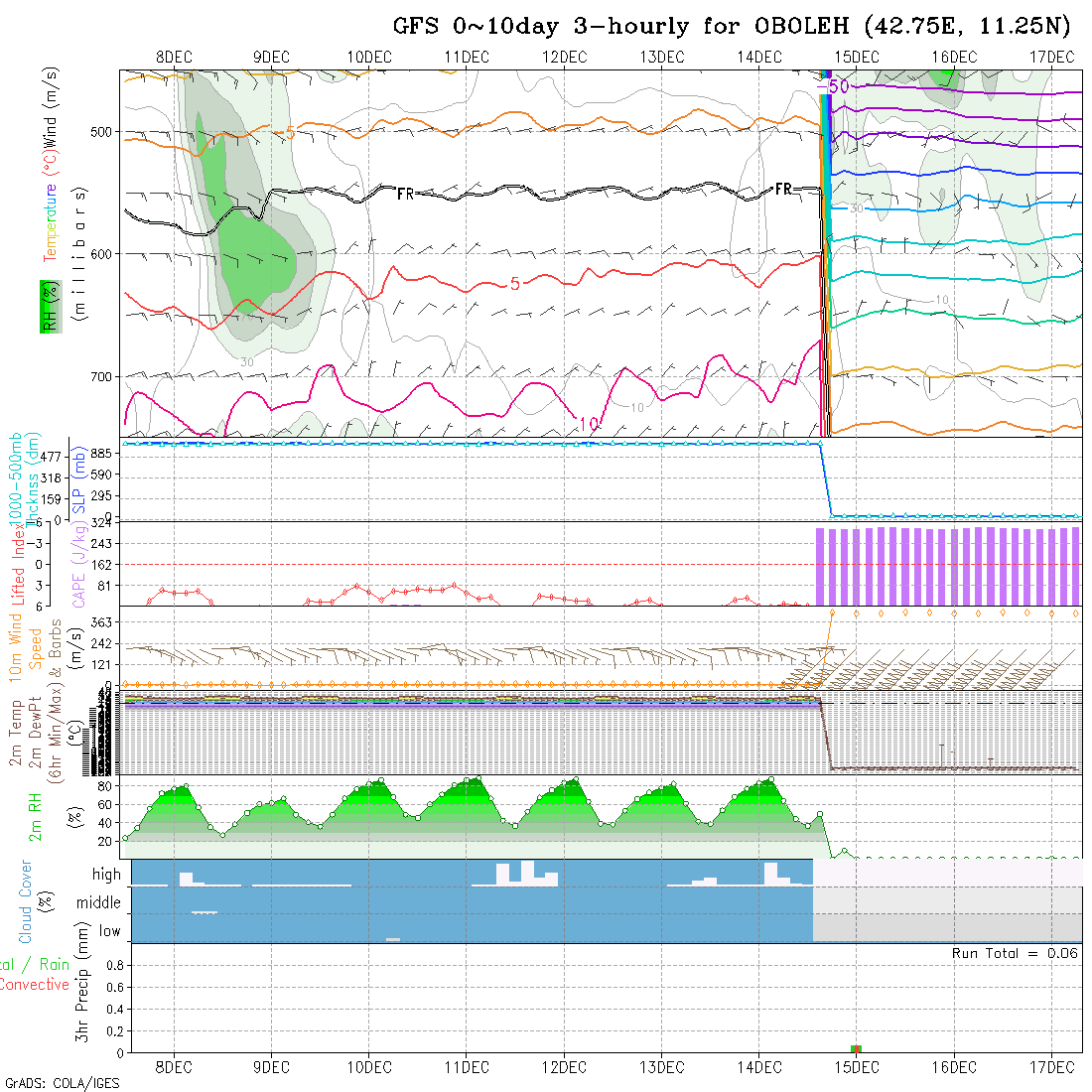Viewport: 1092px width, 1092px height.
Task: Click the 2m RH axis label
Action: point(35,816)
